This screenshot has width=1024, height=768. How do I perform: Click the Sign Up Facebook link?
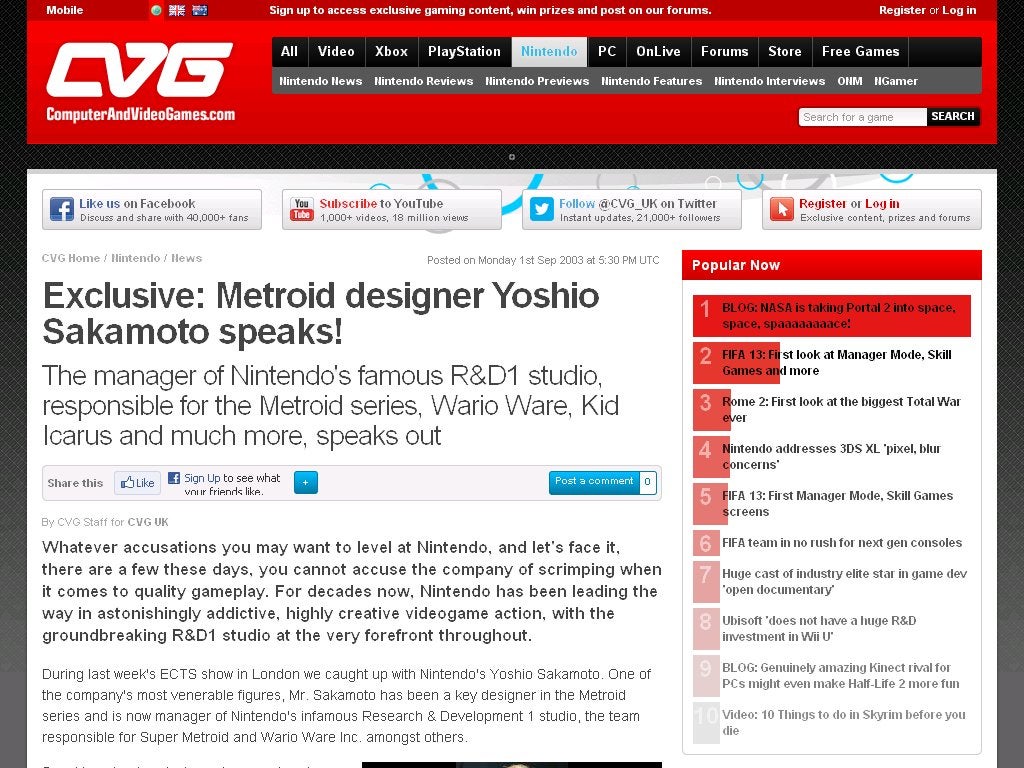(202, 478)
